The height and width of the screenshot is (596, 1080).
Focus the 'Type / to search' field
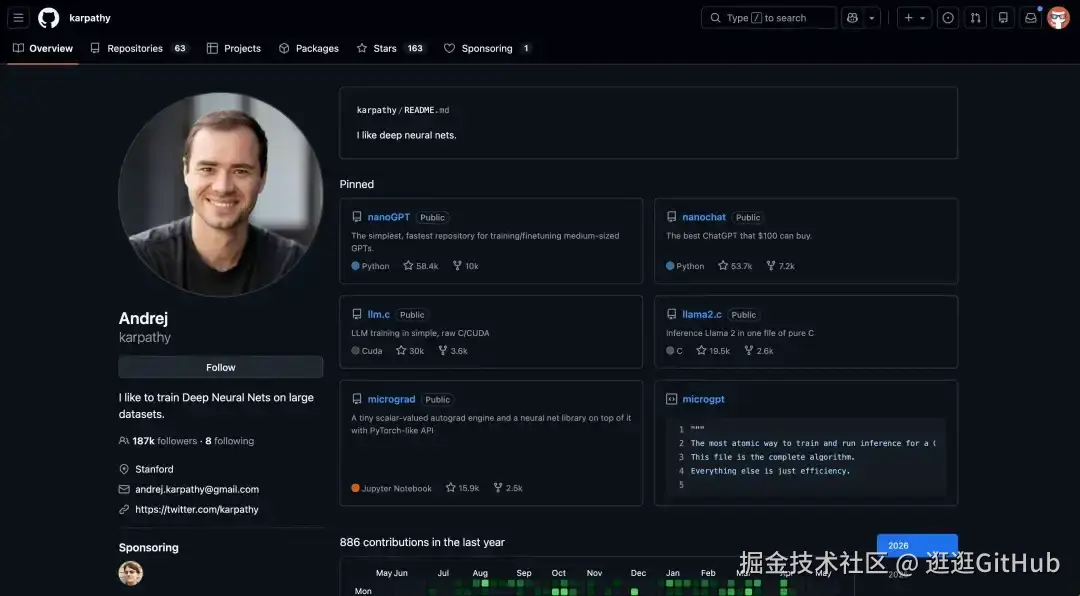point(769,18)
